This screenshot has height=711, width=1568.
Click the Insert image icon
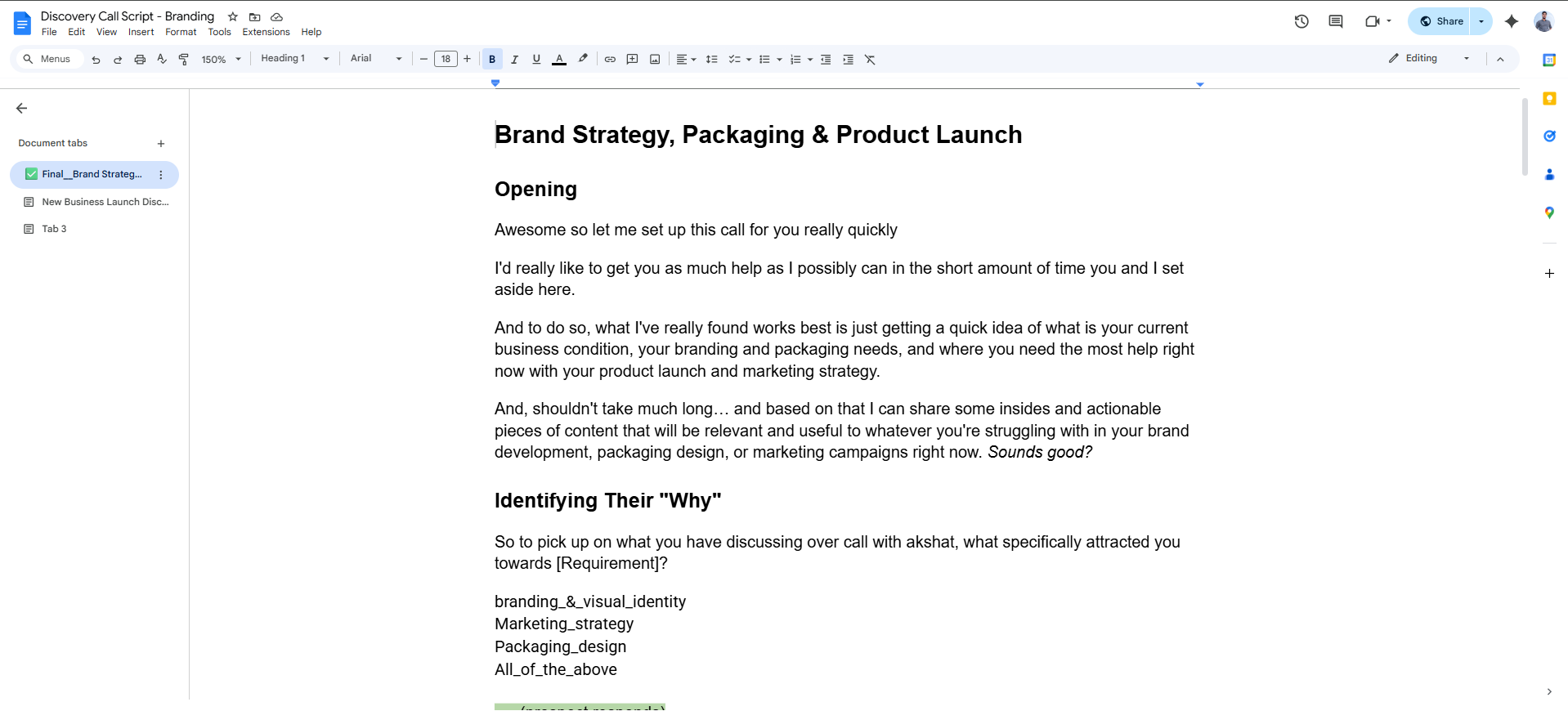point(655,60)
